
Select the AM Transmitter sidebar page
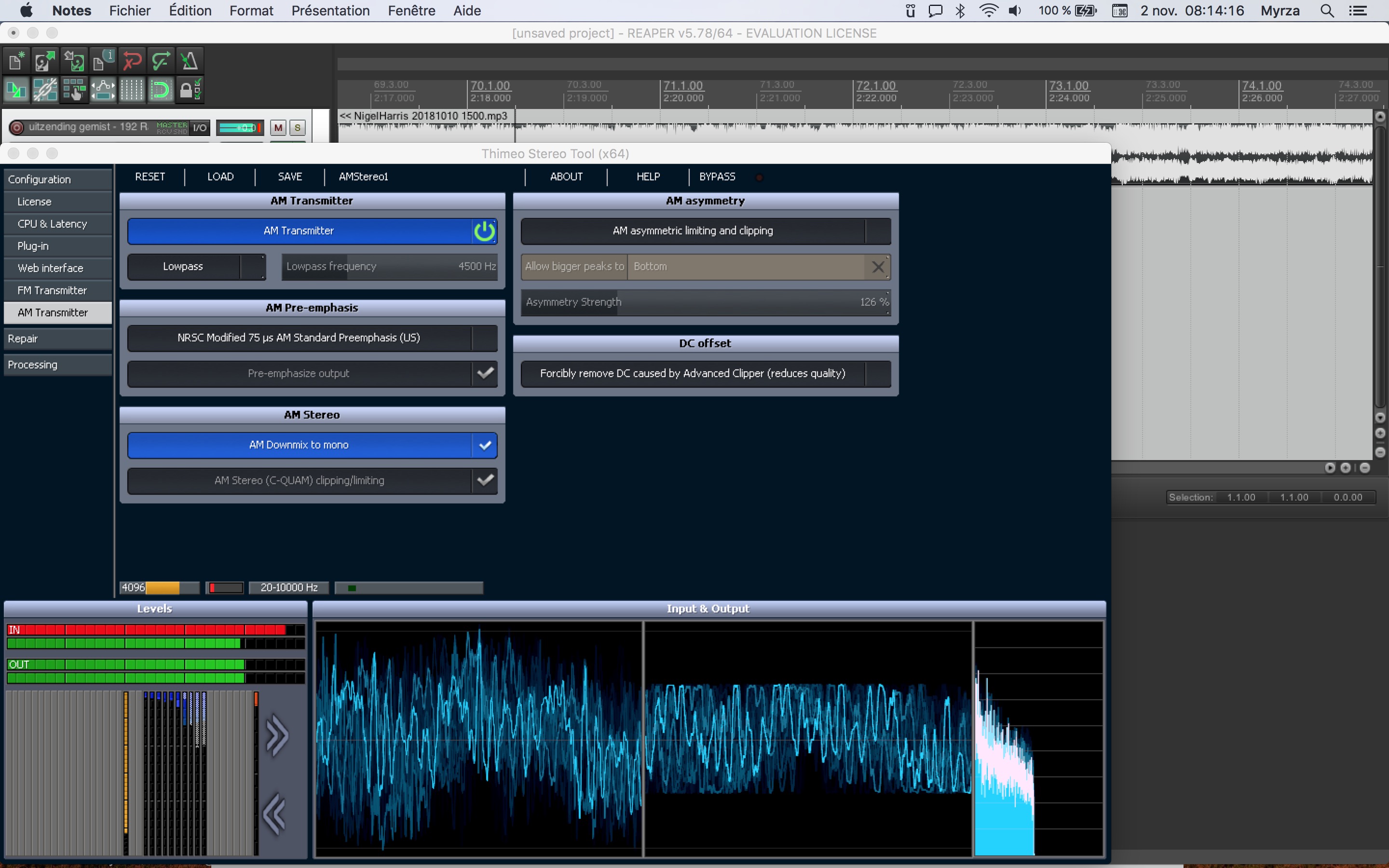tap(57, 312)
